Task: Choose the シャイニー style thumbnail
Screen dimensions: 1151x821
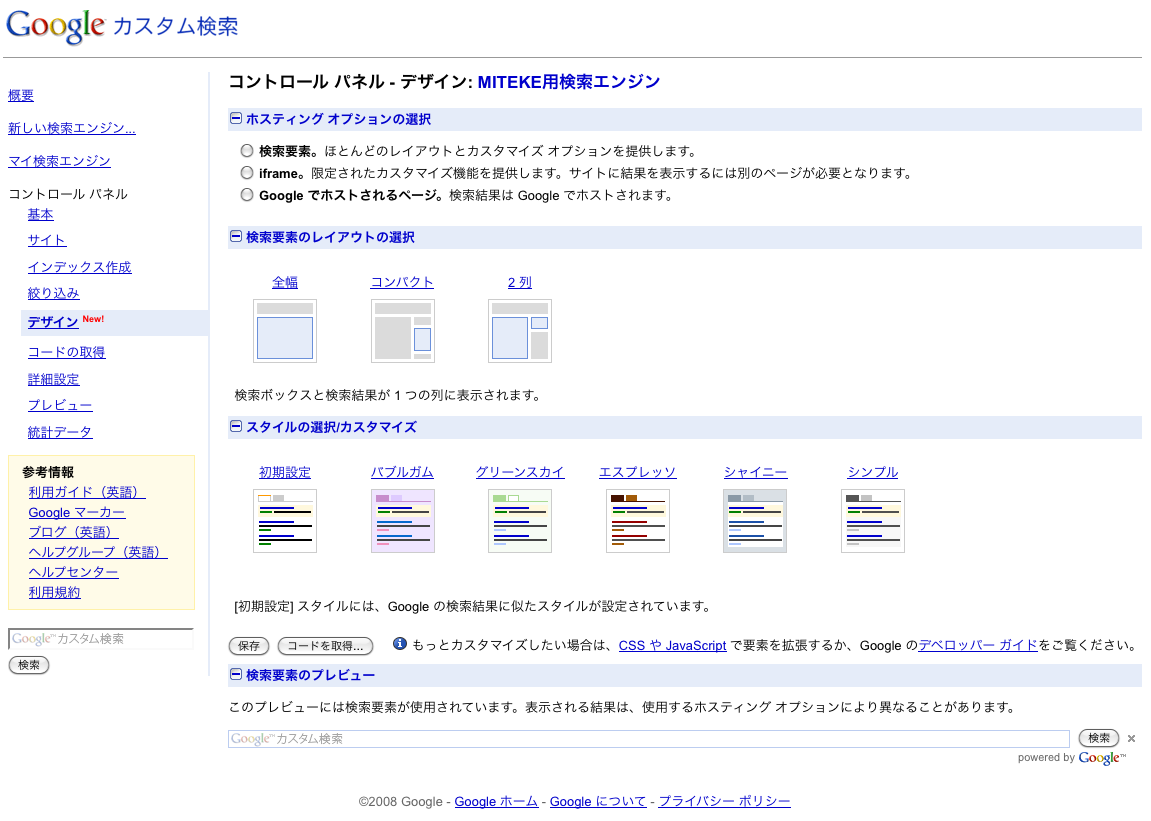Action: point(755,521)
